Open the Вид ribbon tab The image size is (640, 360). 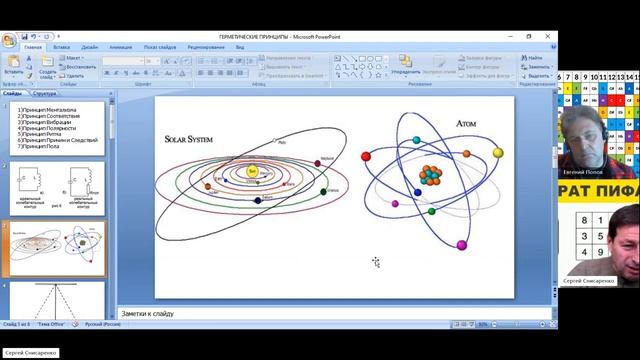point(240,47)
